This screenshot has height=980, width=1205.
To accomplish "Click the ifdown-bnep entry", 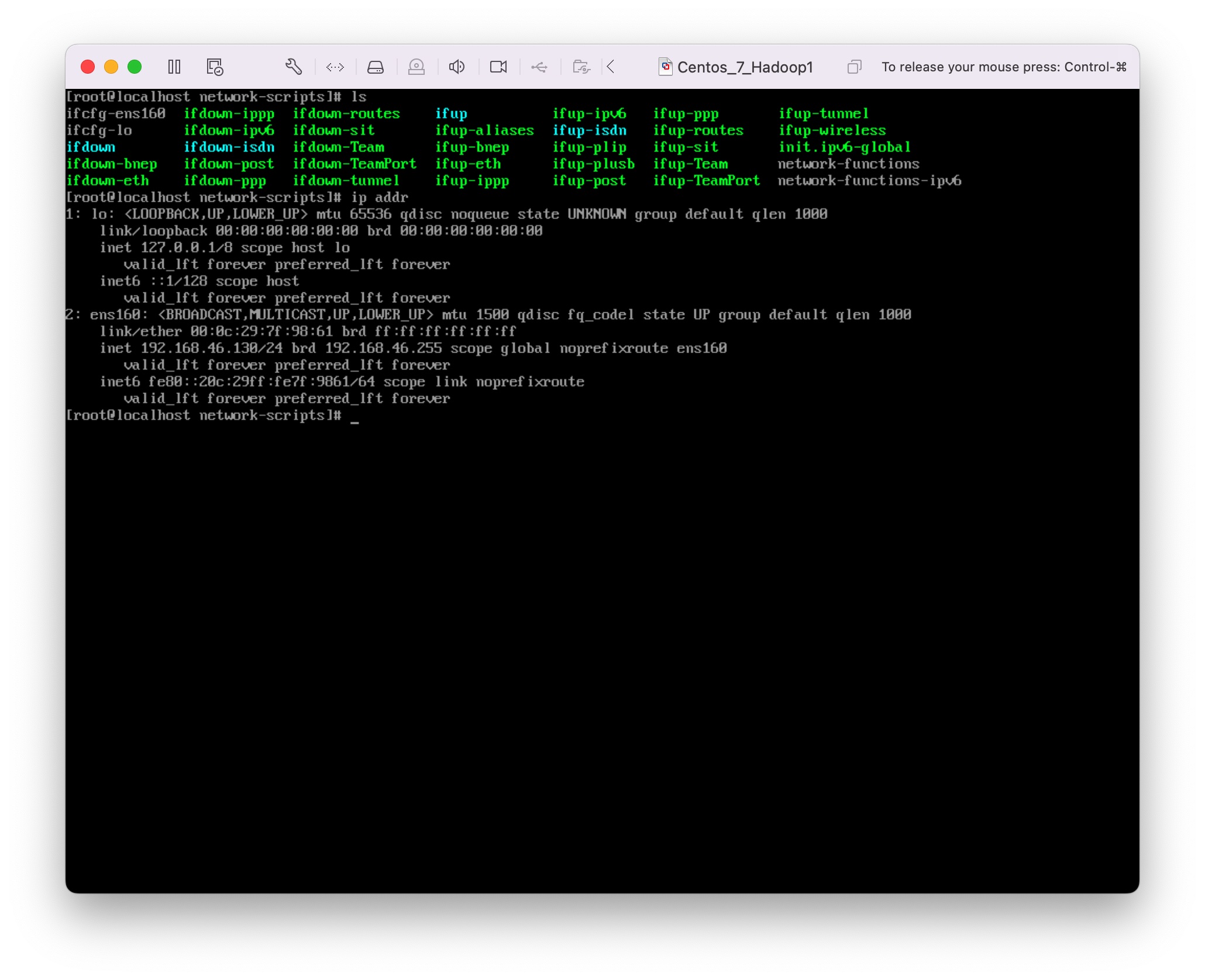I will point(112,164).
